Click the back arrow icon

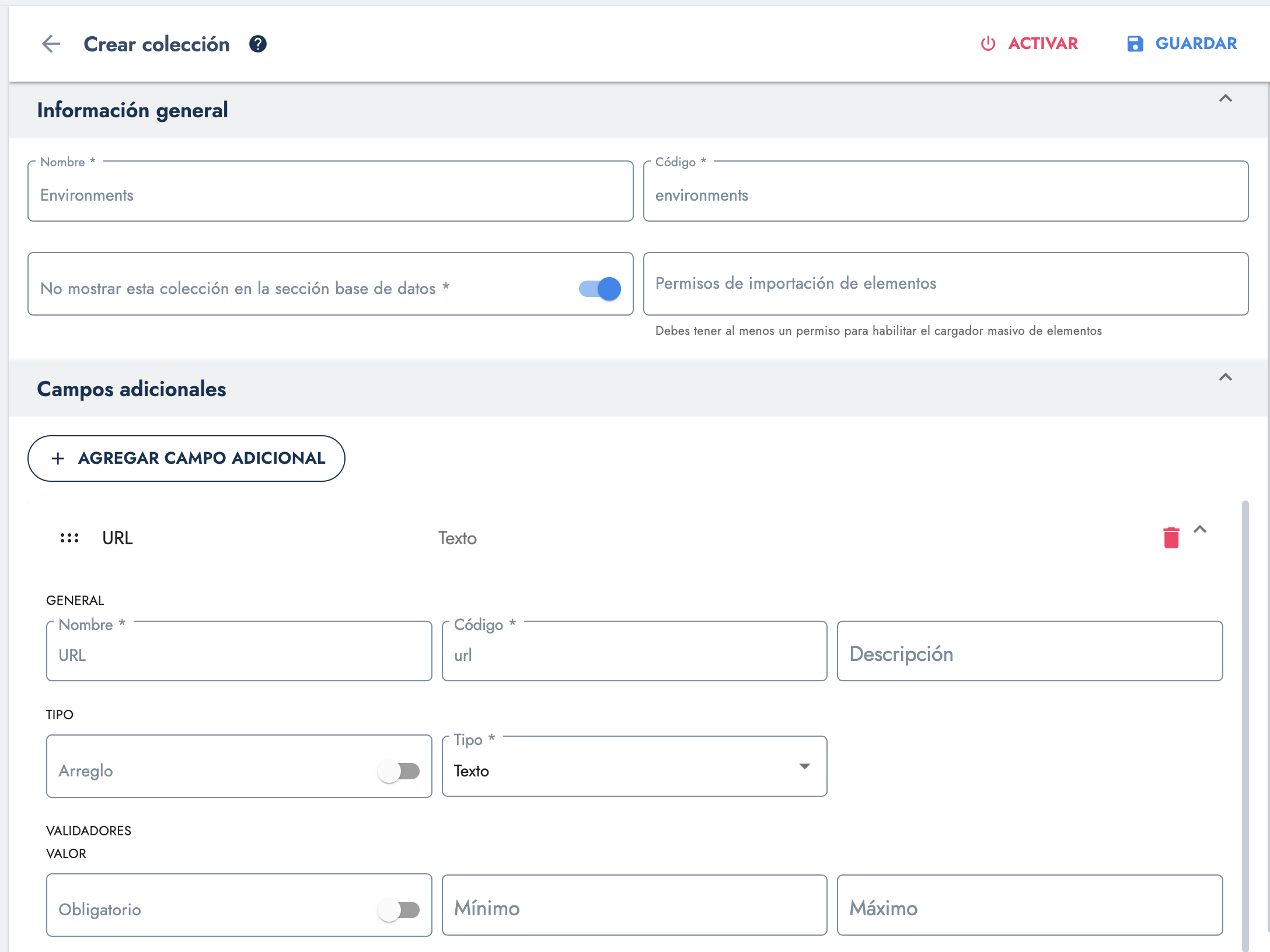(x=51, y=44)
